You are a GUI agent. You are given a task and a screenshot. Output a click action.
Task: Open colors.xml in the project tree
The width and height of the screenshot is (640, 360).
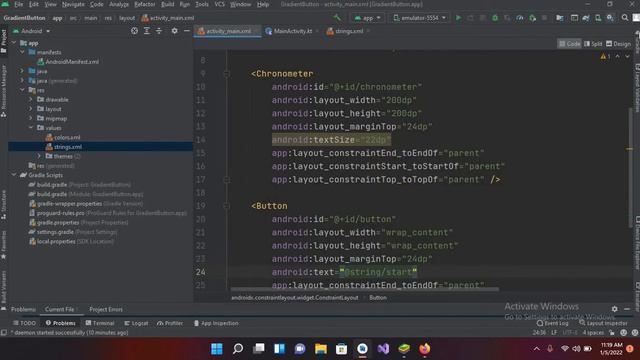[x=63, y=138]
